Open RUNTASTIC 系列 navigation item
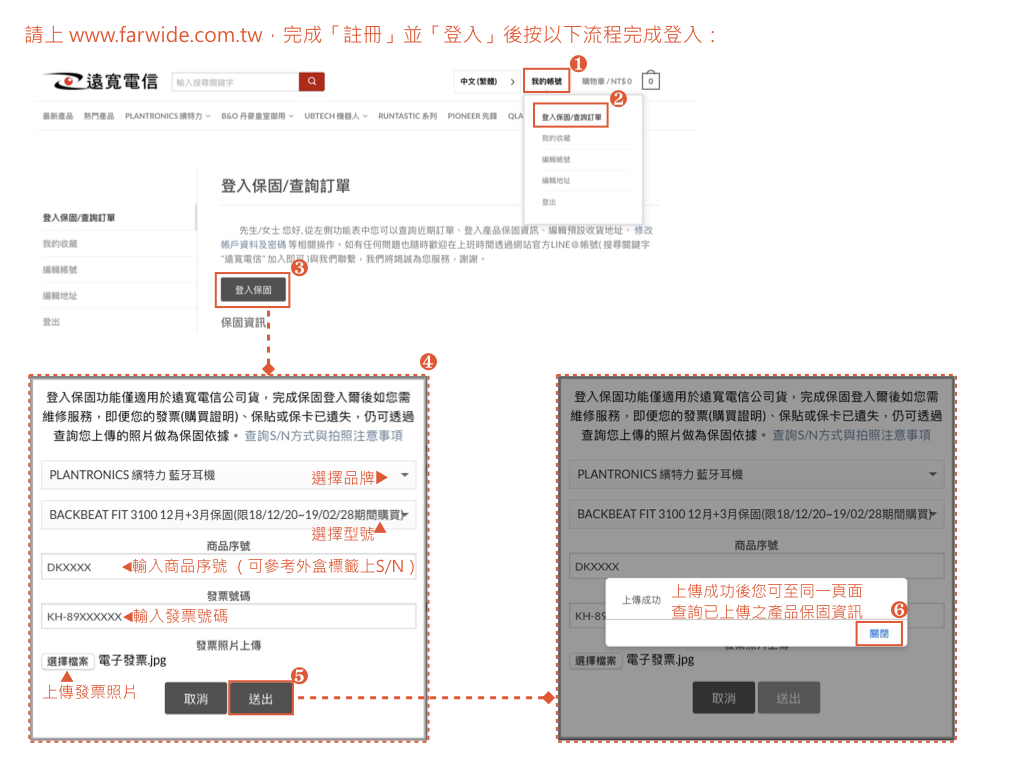 coord(408,116)
